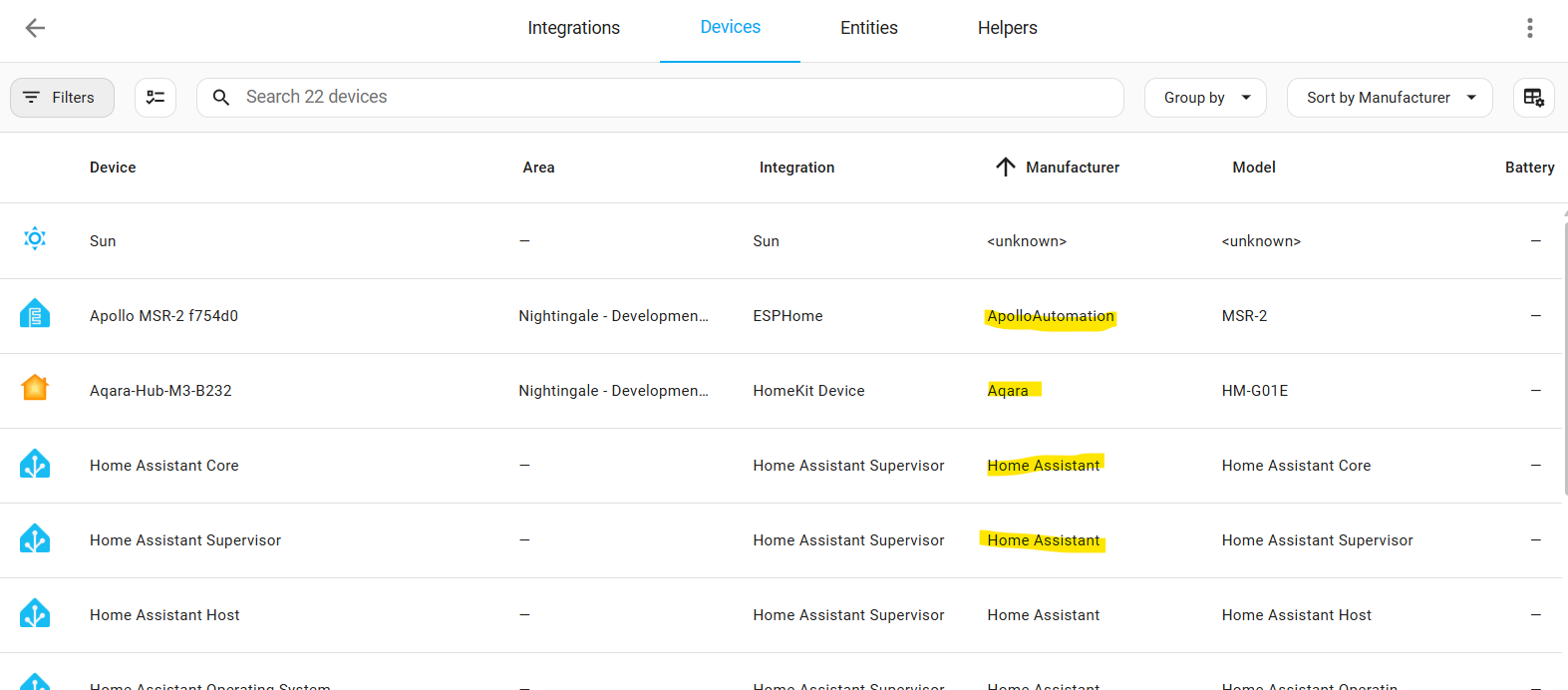
Task: Click the ascending sort arrow on Manufacturer
Action: click(x=1005, y=168)
